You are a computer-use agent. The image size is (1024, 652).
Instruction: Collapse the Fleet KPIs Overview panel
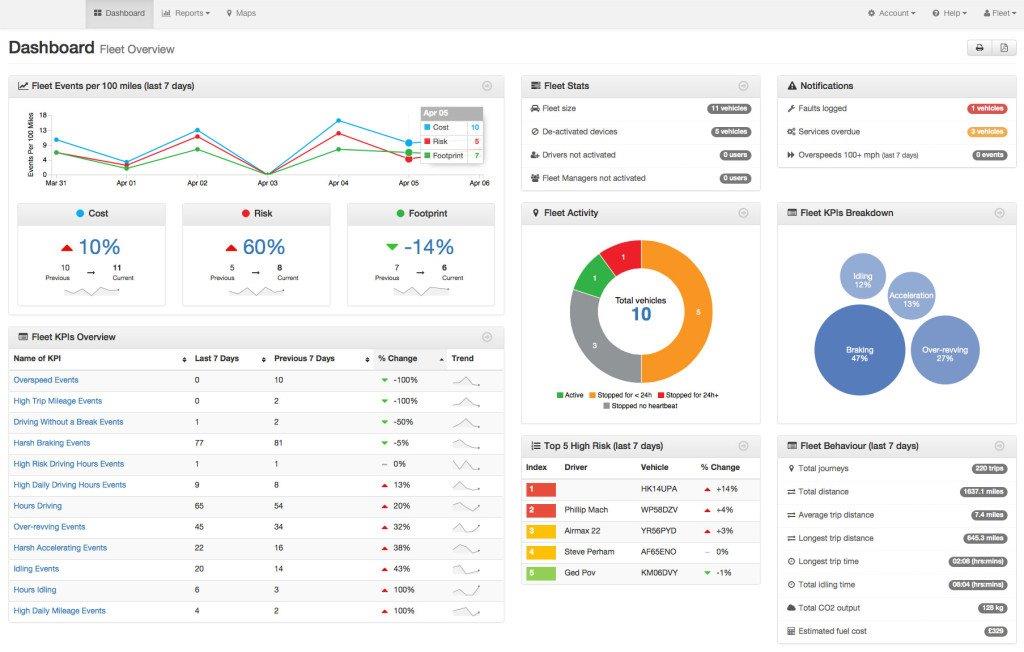488,336
